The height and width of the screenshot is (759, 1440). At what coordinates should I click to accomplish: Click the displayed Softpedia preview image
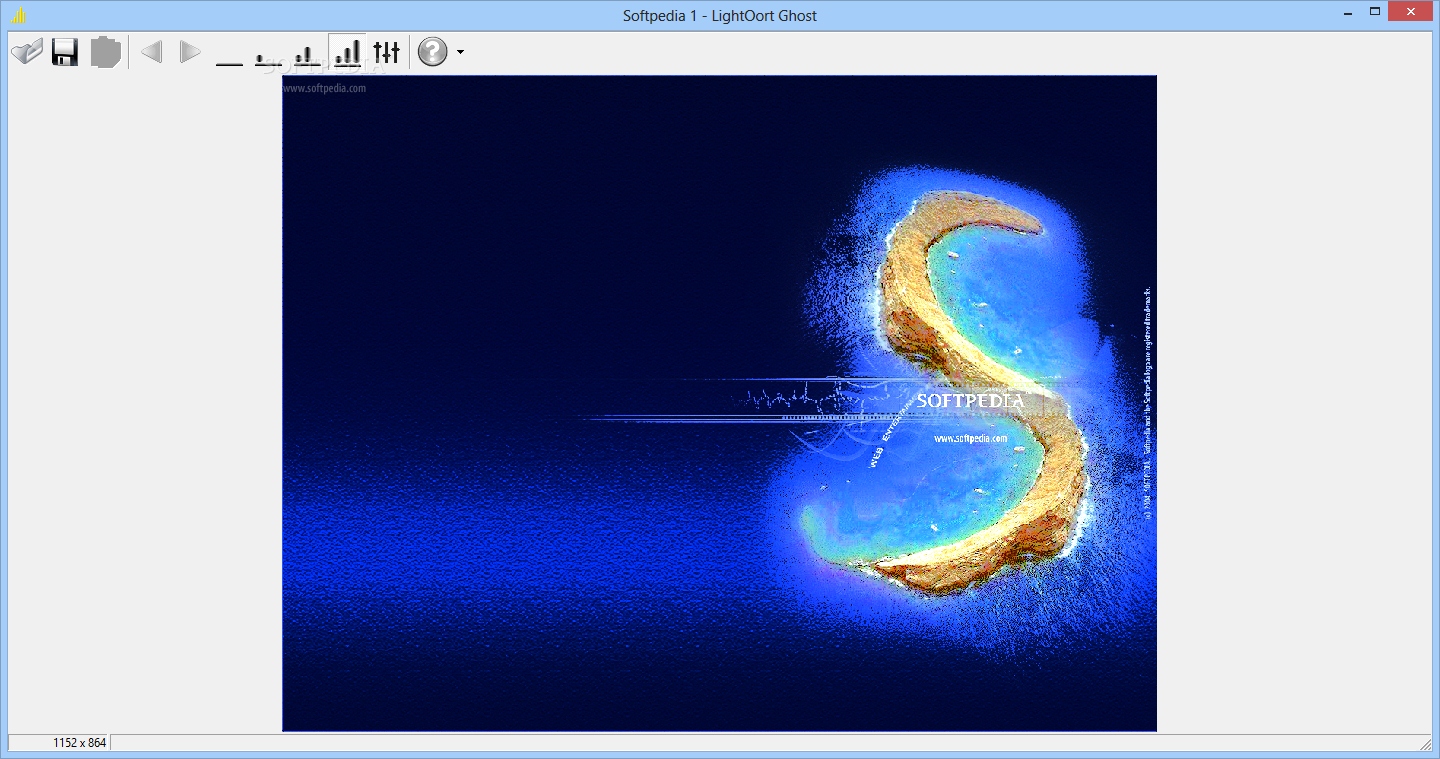click(x=719, y=403)
